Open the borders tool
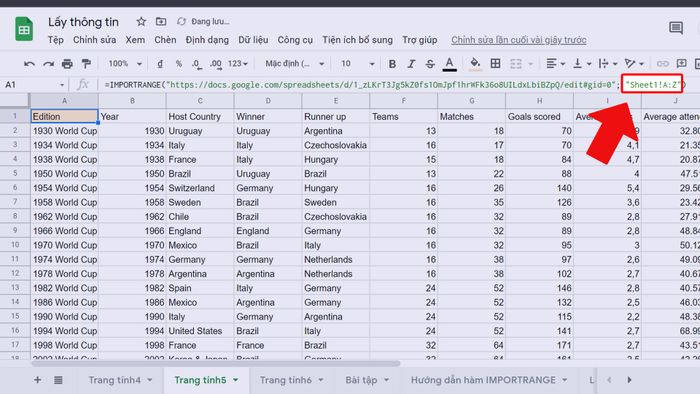The height and width of the screenshot is (394, 700). 495,64
